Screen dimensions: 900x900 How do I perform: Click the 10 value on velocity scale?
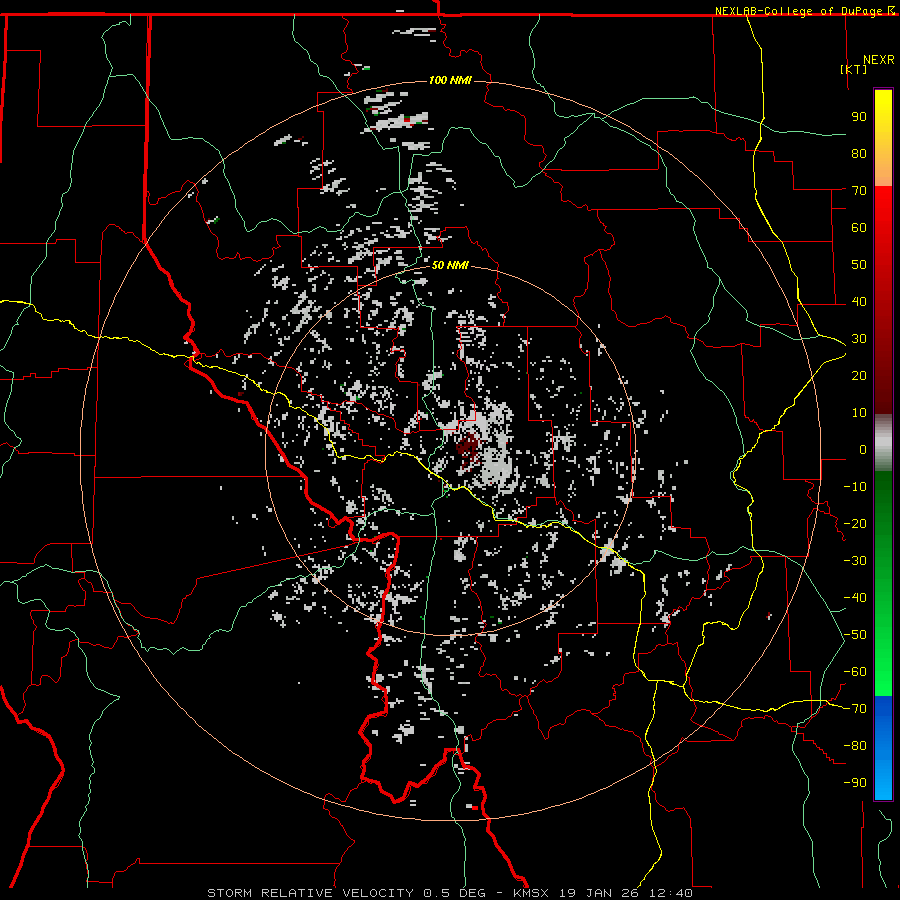point(859,413)
